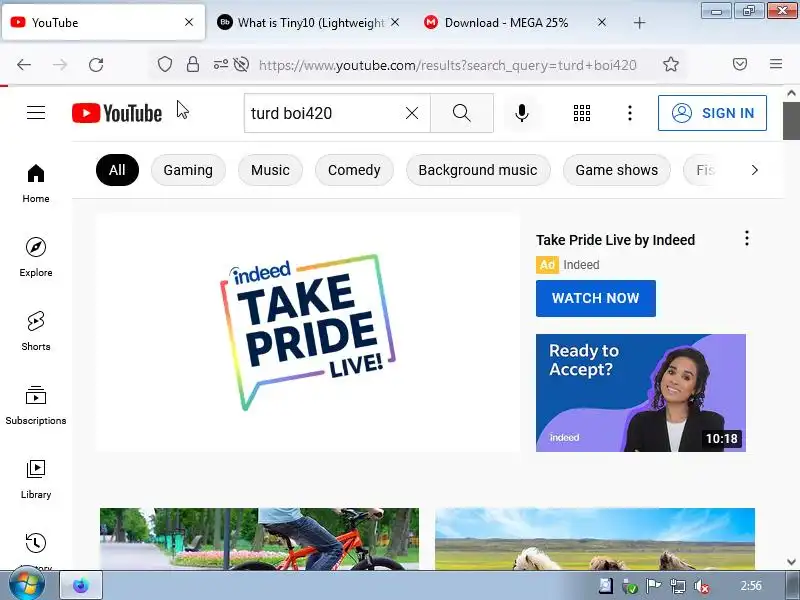Click the muted volume tray icon

point(702,587)
